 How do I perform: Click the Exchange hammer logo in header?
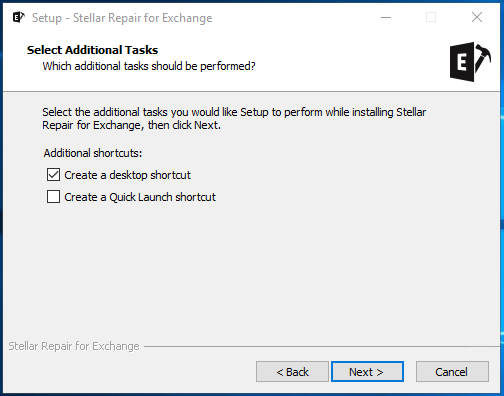(470, 62)
